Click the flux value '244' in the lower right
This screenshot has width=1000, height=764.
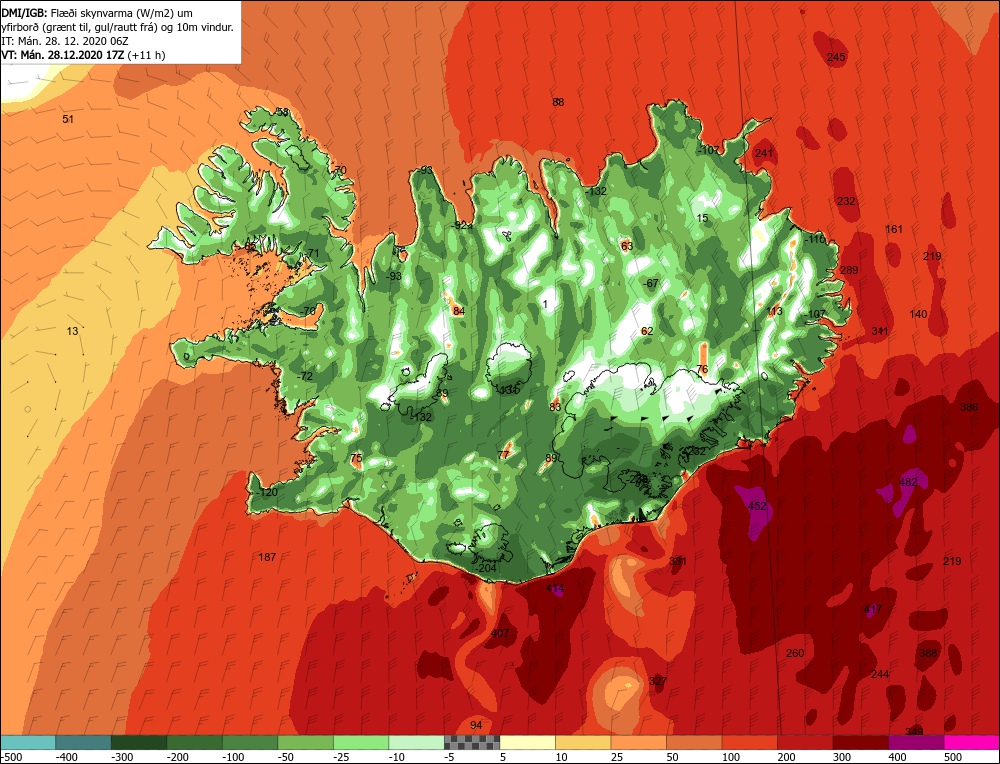tap(880, 674)
